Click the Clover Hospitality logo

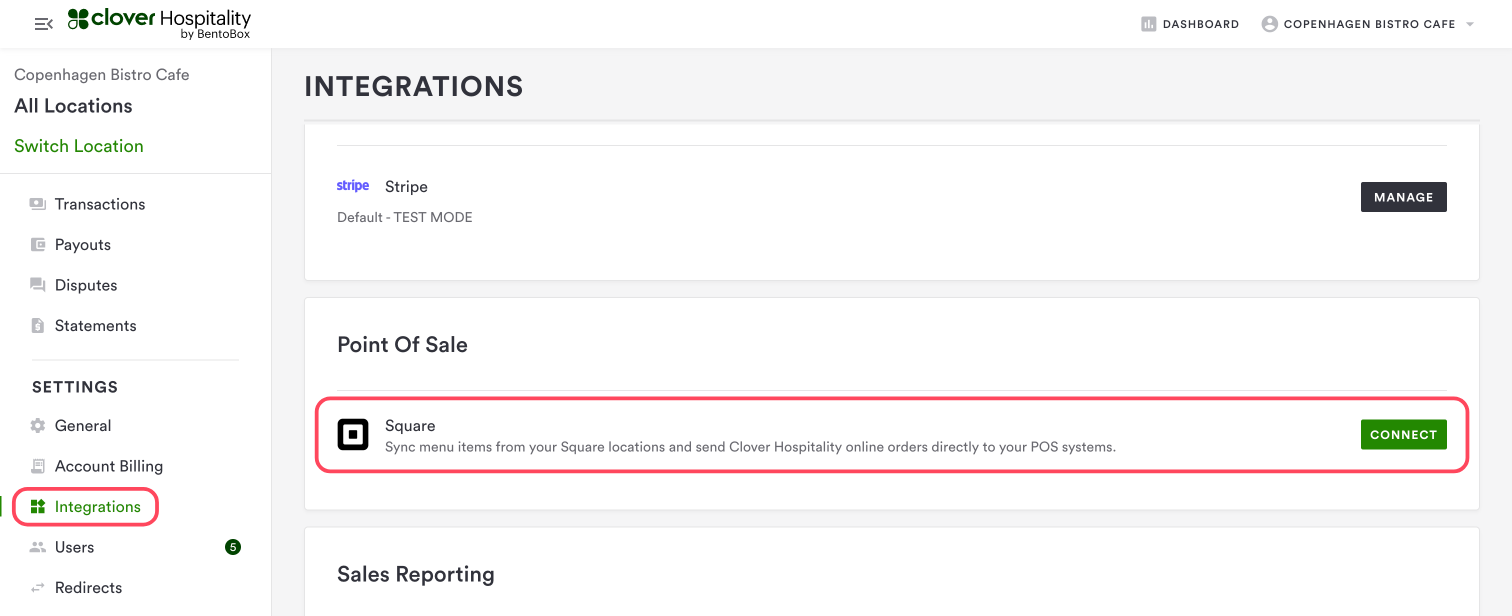click(x=159, y=24)
